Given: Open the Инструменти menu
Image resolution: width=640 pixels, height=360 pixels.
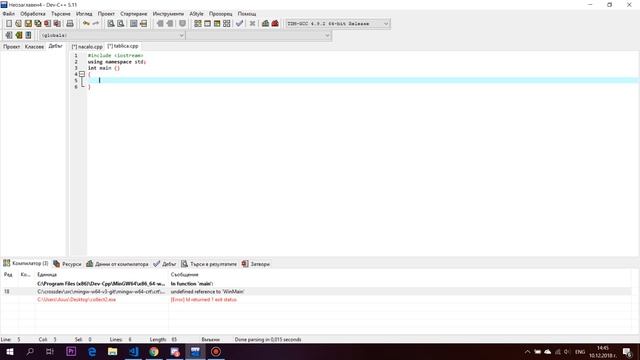Looking at the screenshot, I should pos(168,14).
